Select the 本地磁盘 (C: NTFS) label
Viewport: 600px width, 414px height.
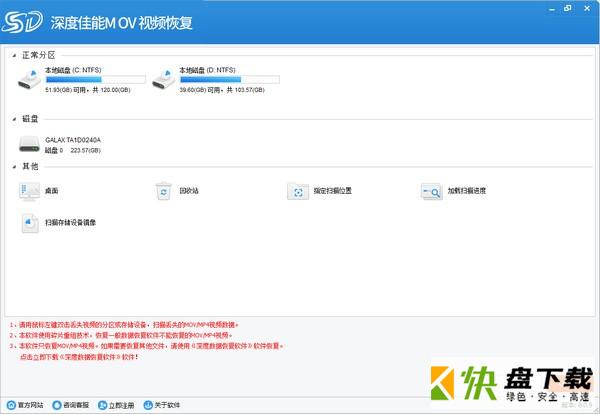(x=73, y=70)
